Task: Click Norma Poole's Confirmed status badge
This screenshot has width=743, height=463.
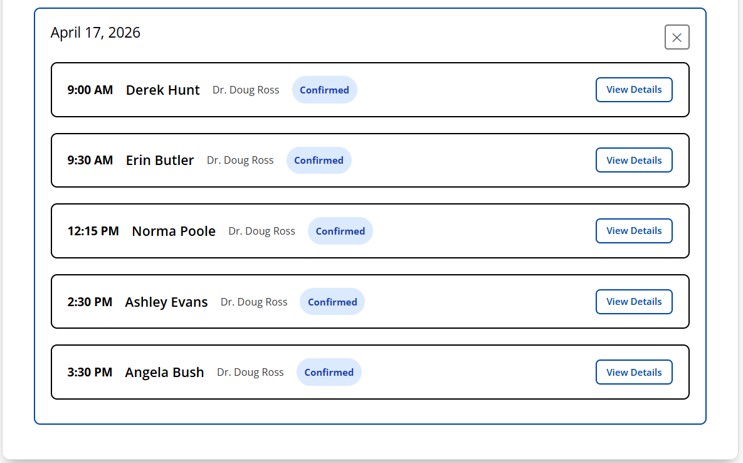Action: pos(340,231)
